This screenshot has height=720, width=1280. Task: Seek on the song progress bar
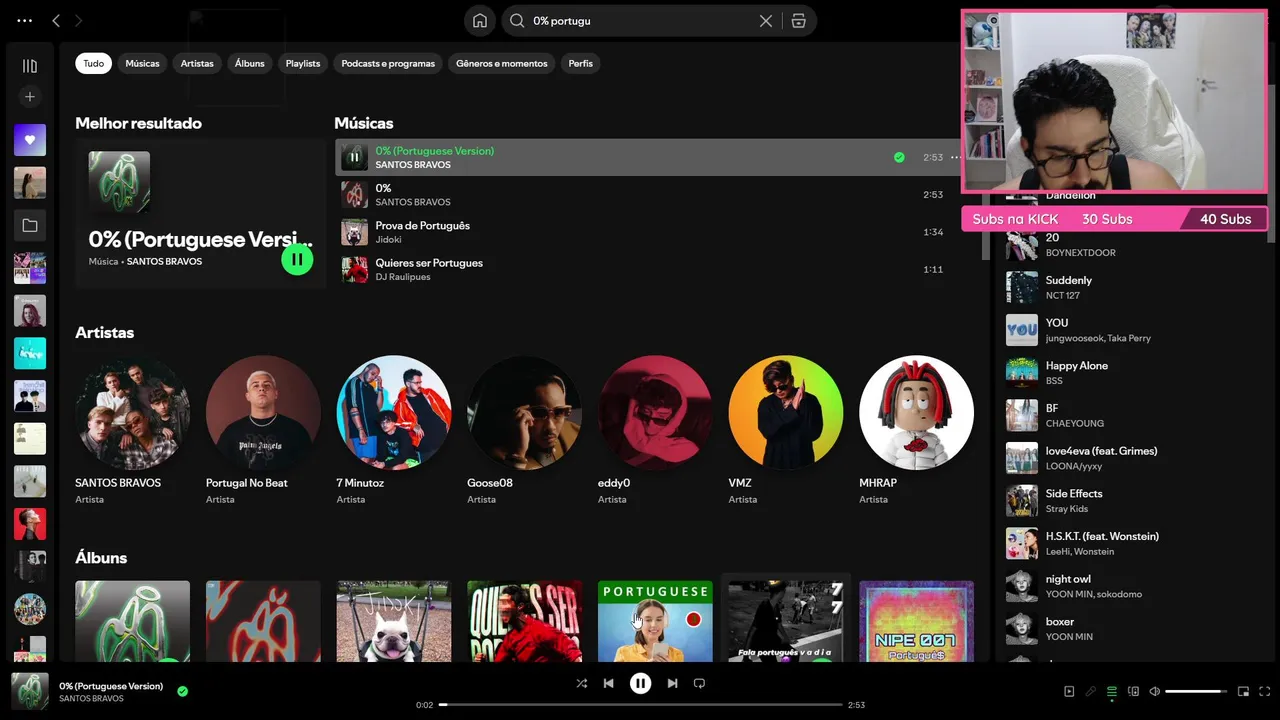tap(641, 705)
